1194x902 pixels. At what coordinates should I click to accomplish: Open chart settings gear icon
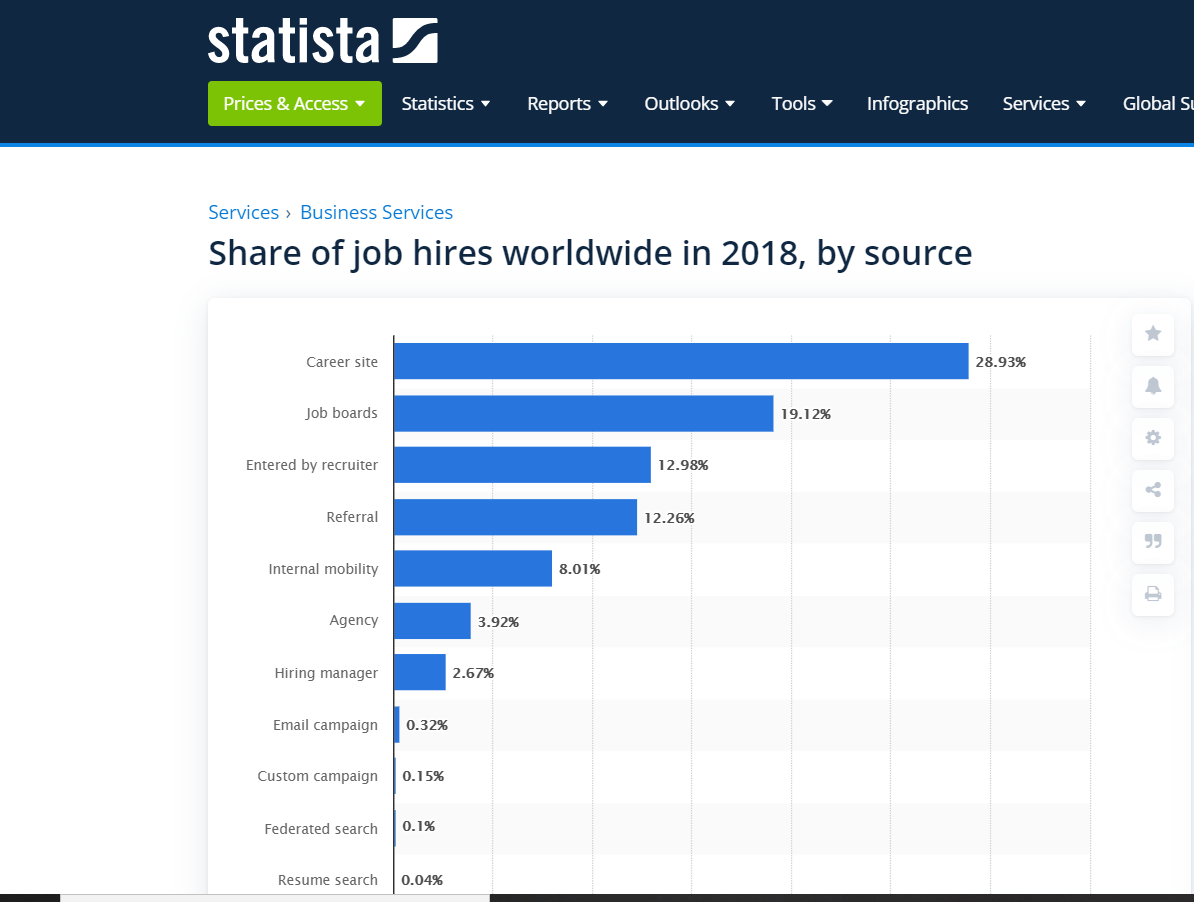[x=1153, y=438]
